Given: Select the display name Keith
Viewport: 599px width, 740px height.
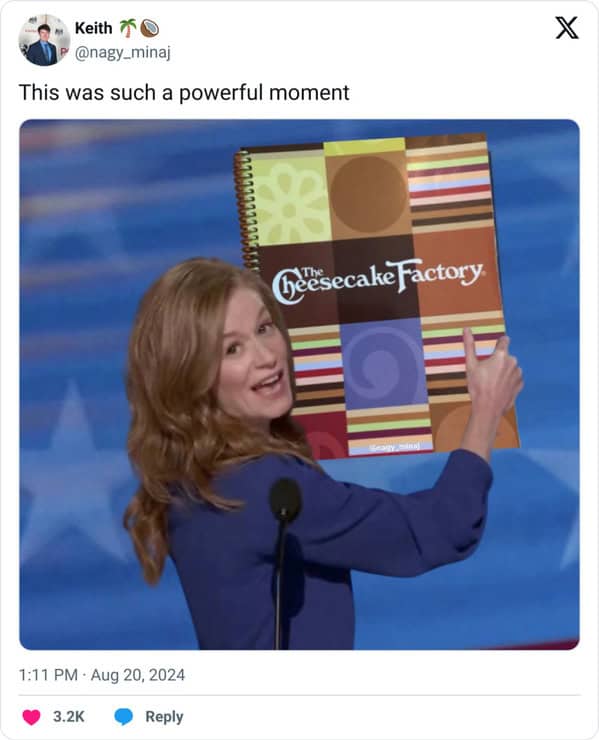Looking at the screenshot, I should (93, 28).
